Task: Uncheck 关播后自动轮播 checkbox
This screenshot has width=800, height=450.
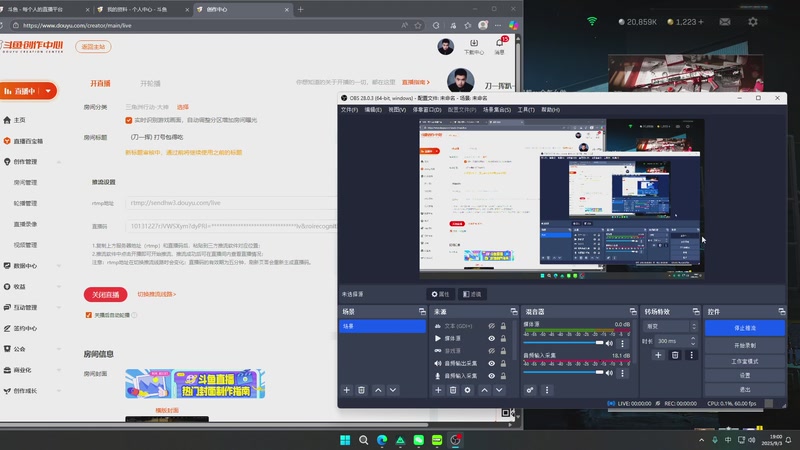Action: tap(89, 315)
